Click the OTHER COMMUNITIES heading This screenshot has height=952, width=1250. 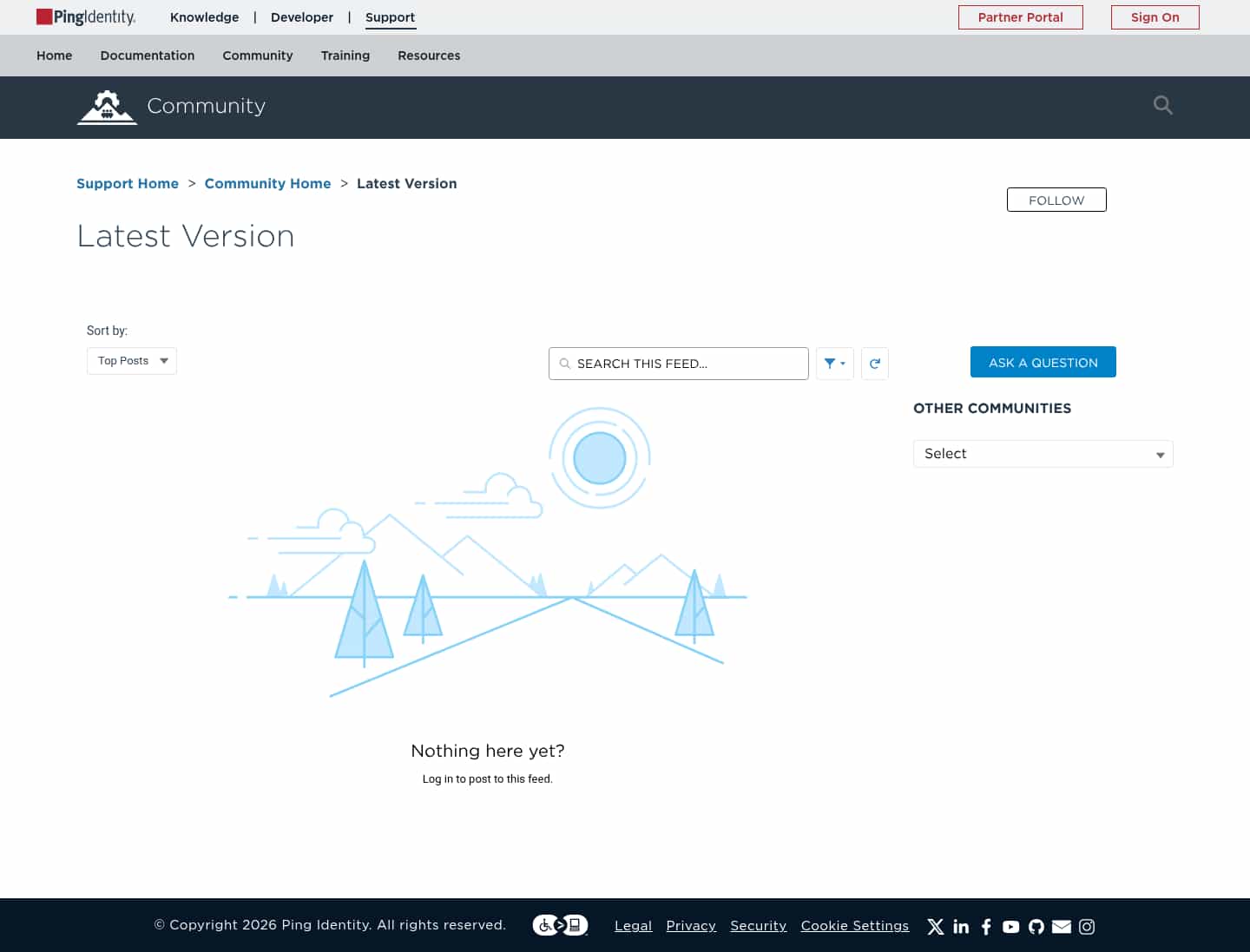coord(992,409)
